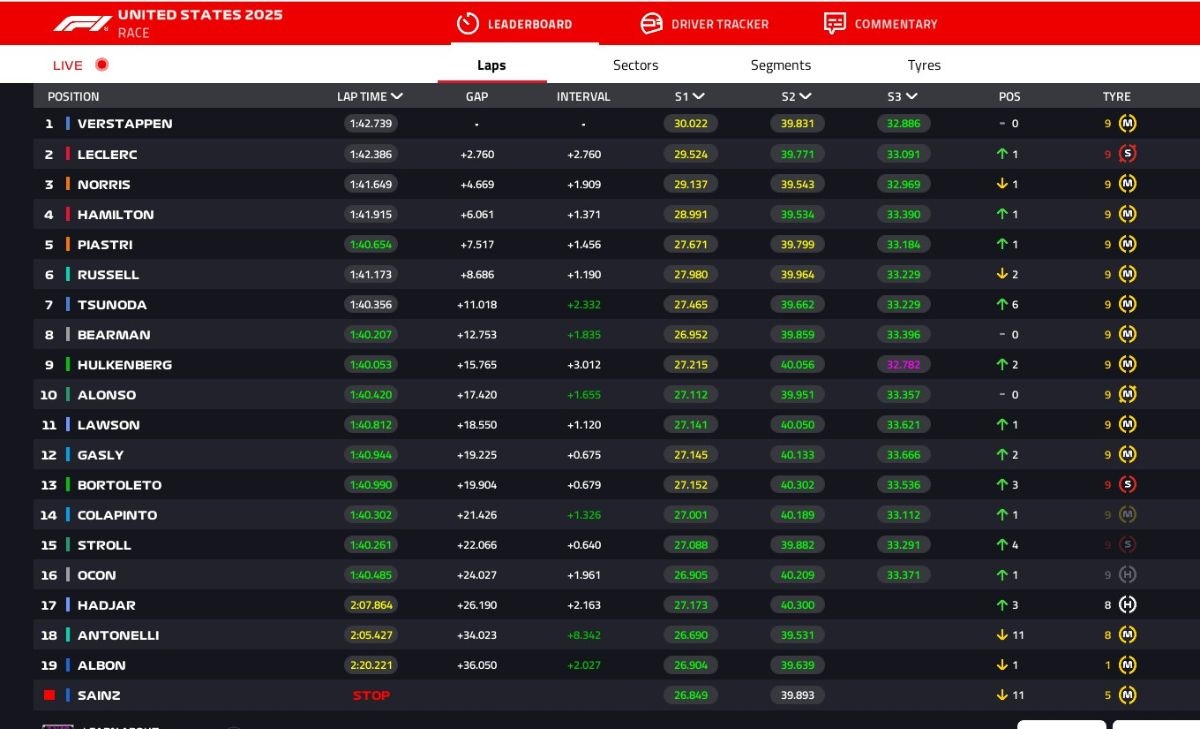The width and height of the screenshot is (1200, 729).
Task: Expand the S1 column dropdown arrow
Action: click(x=698, y=97)
